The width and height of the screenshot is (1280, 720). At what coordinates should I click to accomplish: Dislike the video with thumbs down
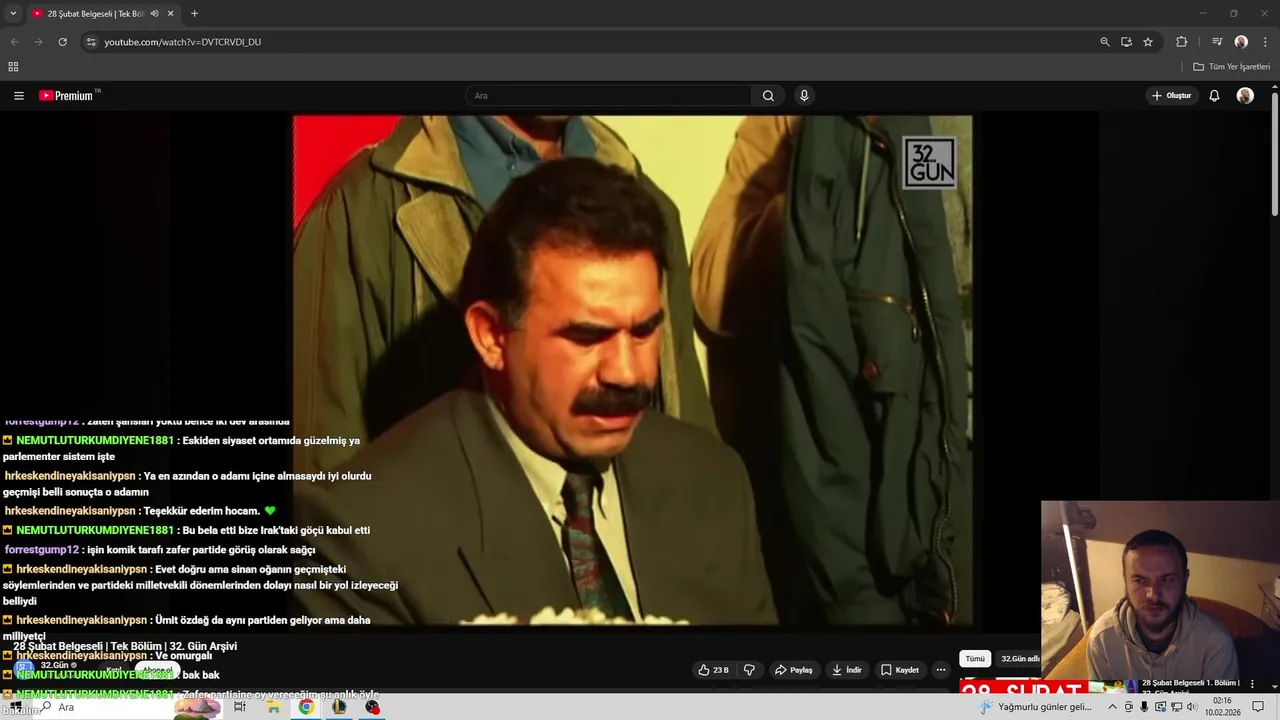point(749,670)
